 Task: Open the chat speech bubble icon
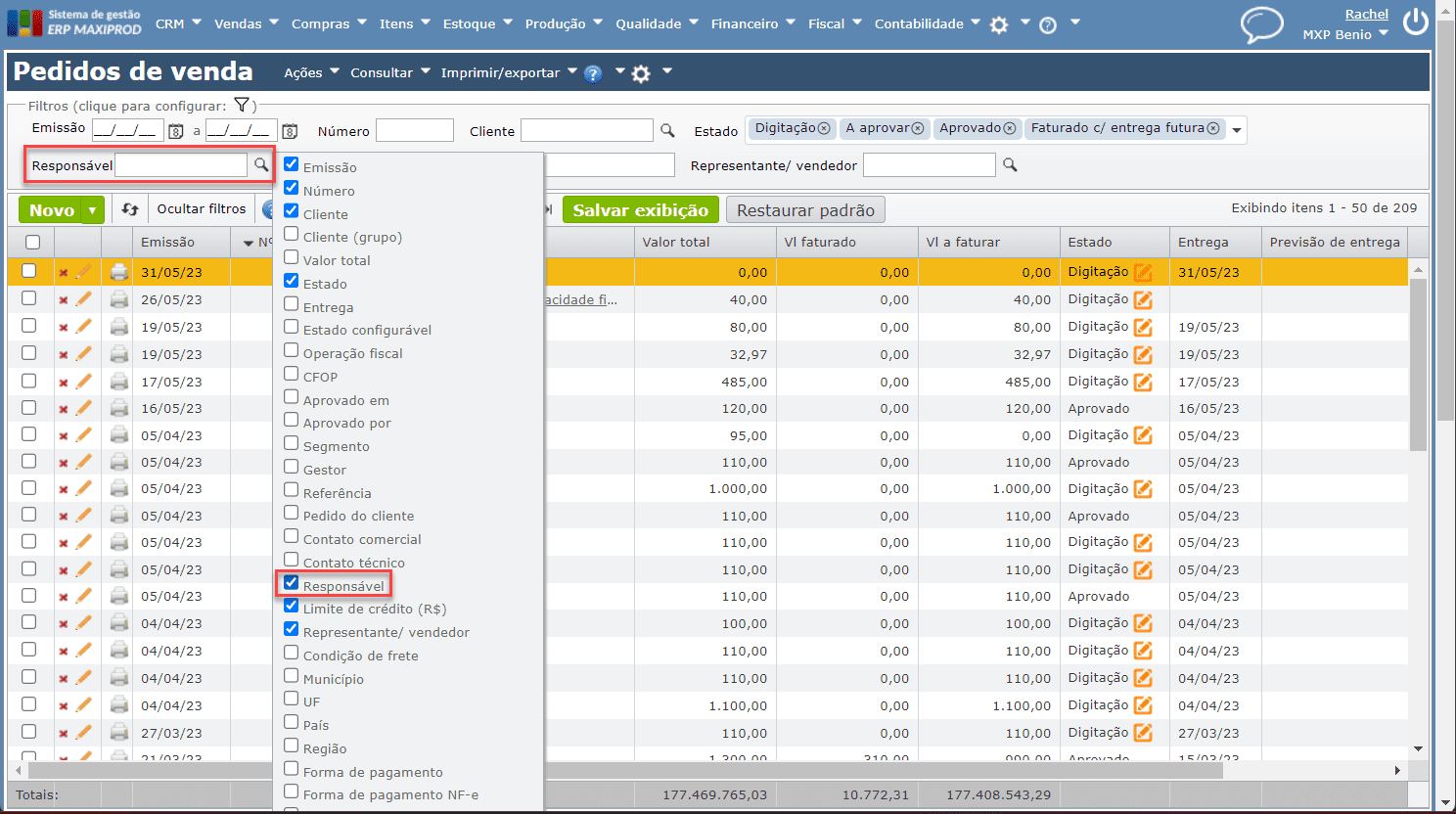pyautogui.click(x=1261, y=24)
